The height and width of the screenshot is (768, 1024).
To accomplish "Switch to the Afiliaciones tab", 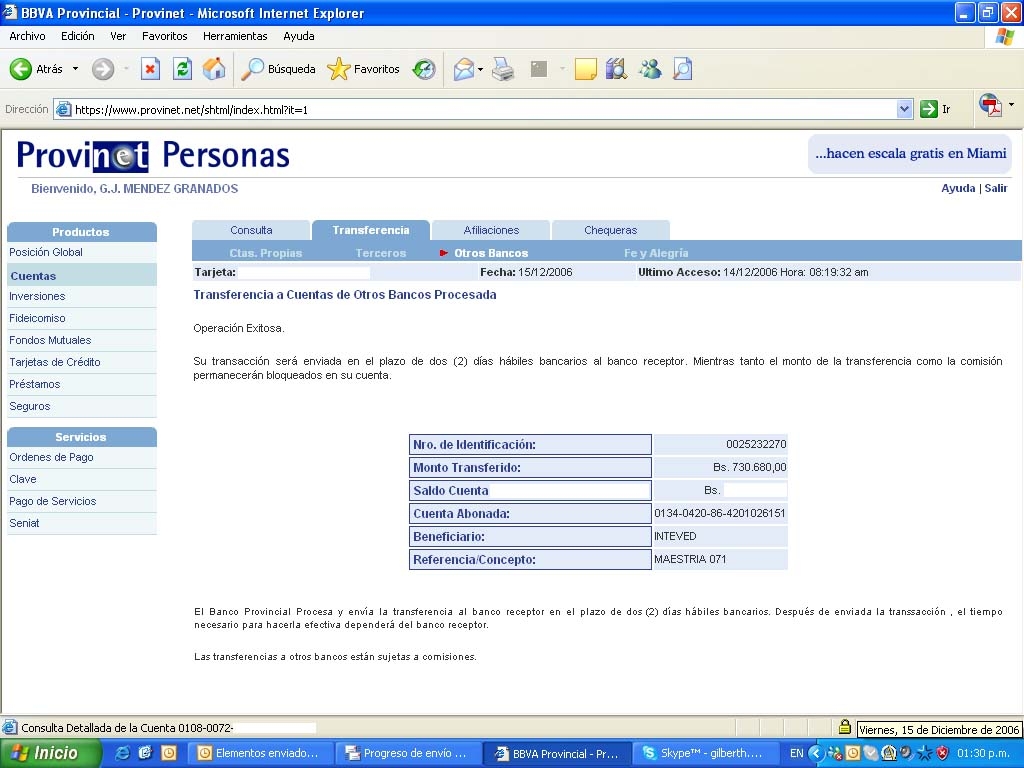I will pos(491,230).
